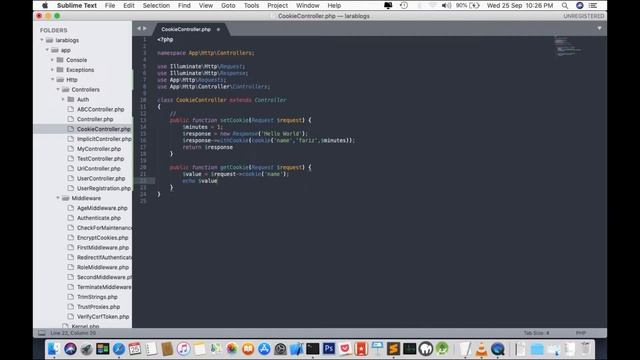This screenshot has width=640, height=360.
Task: Open QuickTime Player in dock
Action: click(x=498, y=349)
